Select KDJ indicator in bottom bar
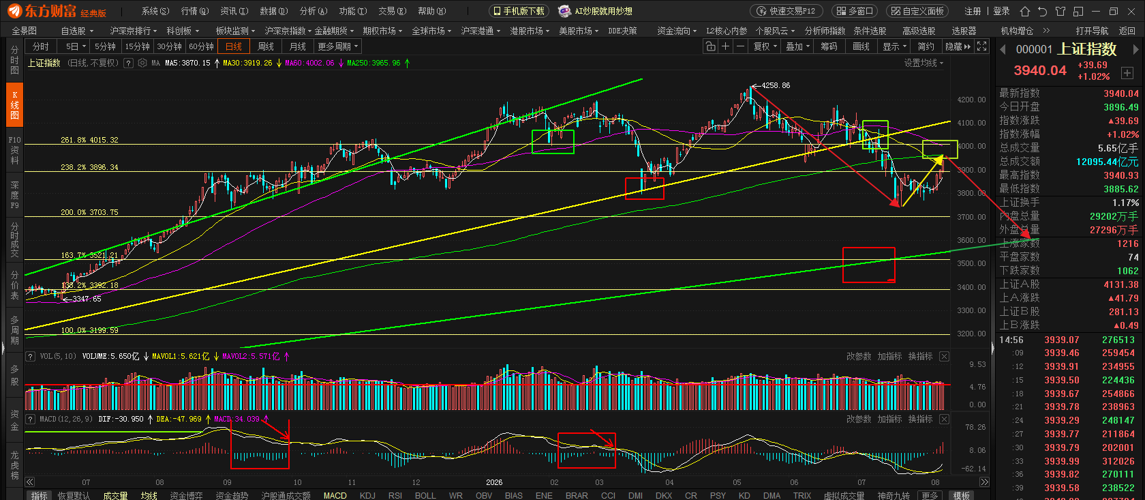This screenshot has width=1145, height=500. point(367,495)
